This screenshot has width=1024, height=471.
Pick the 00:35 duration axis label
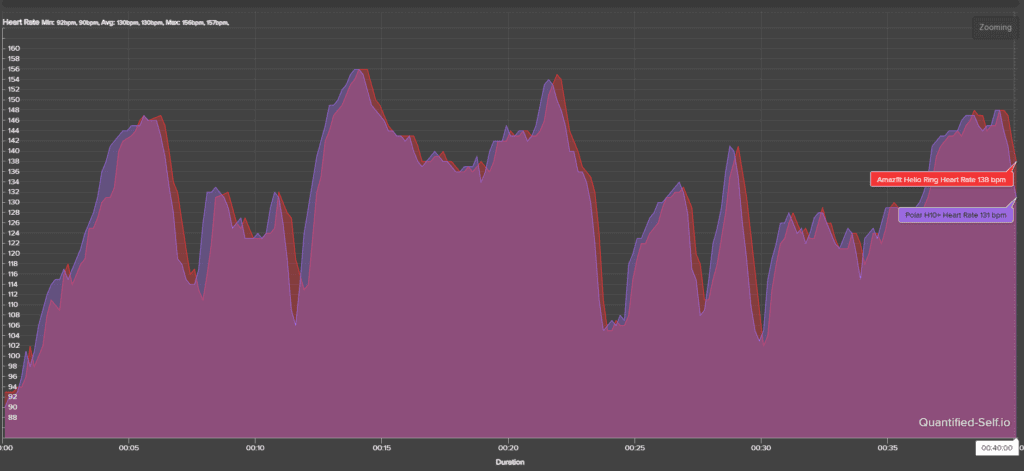887,449
